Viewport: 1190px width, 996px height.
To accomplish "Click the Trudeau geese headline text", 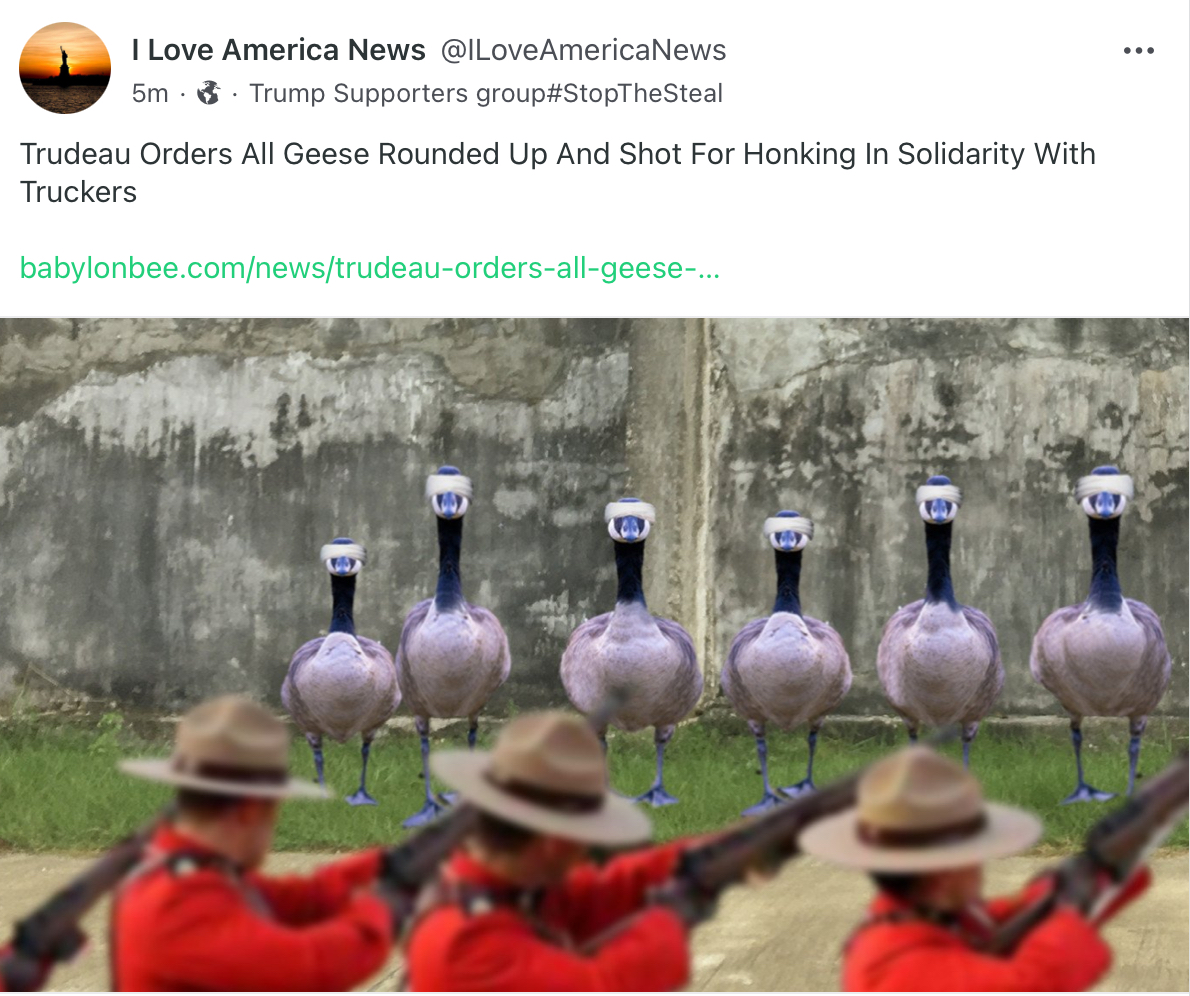I will tap(558, 173).
